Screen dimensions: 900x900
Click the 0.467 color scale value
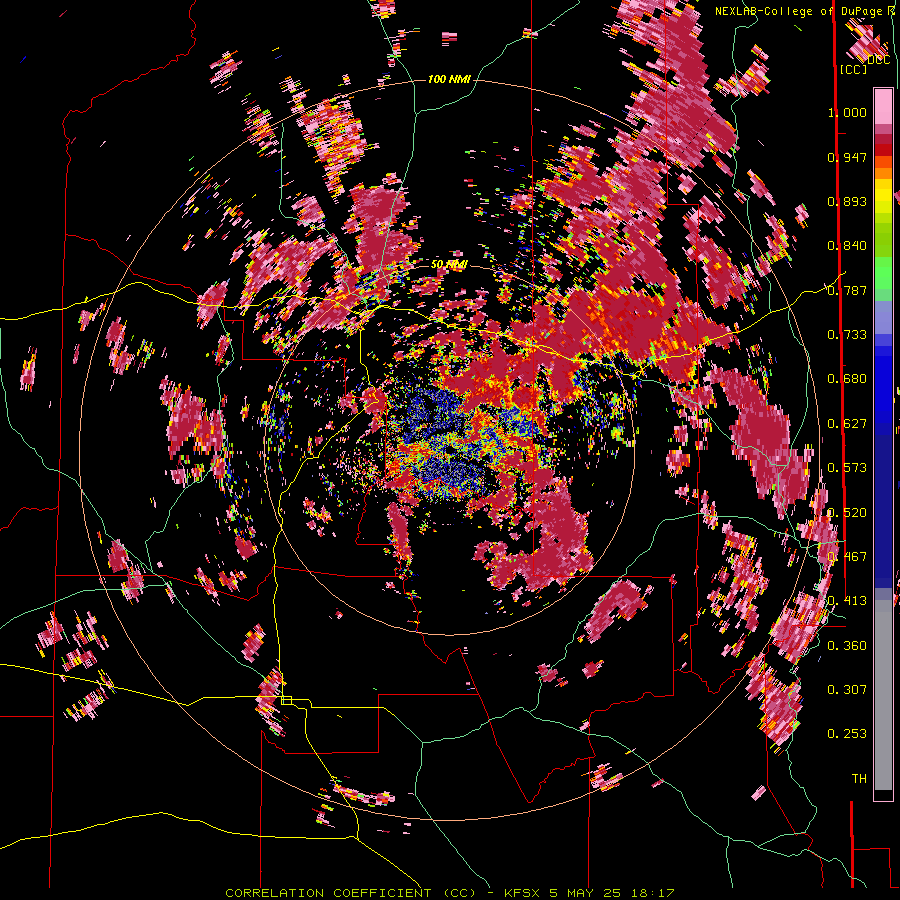click(x=847, y=557)
